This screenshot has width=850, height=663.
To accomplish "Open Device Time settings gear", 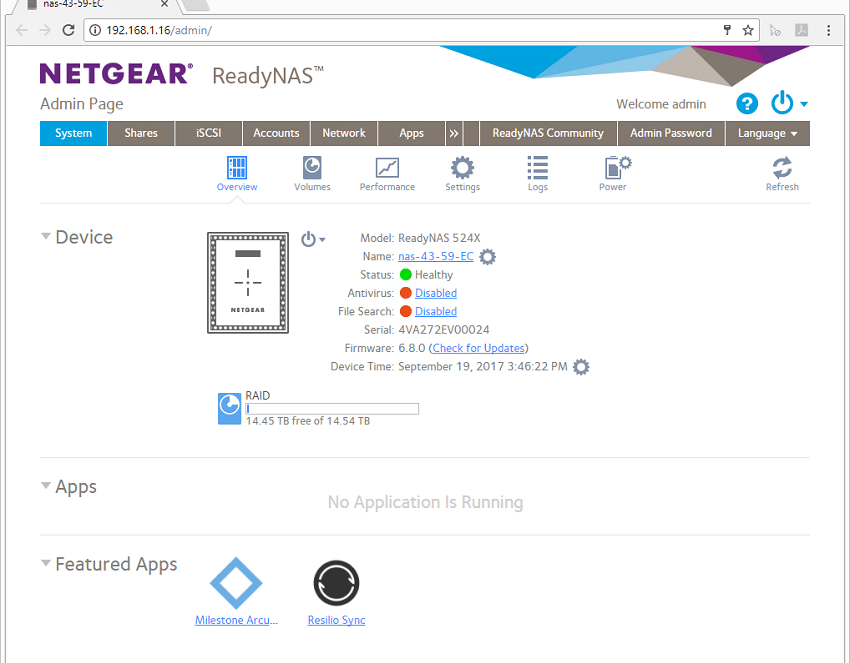I will [x=581, y=367].
